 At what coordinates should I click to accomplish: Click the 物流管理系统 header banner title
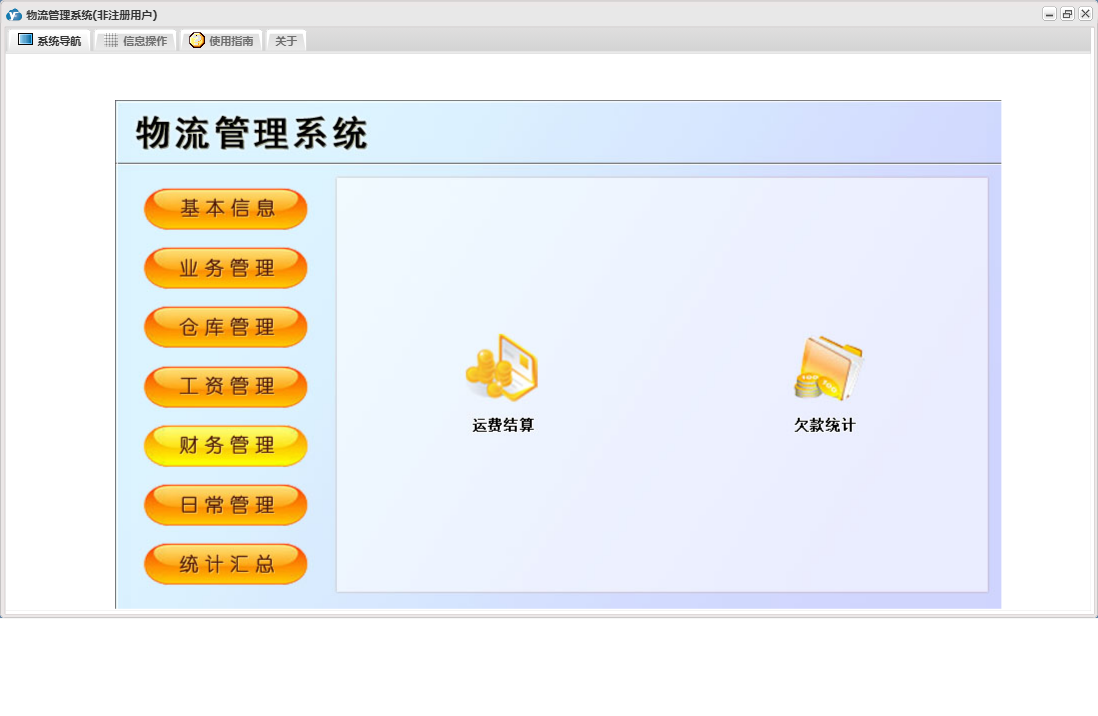point(252,133)
